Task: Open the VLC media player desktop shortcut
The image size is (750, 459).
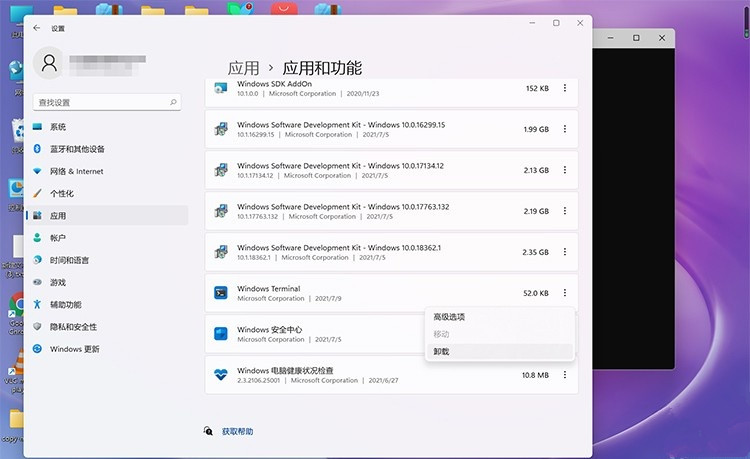Action: pyautogui.click(x=16, y=371)
